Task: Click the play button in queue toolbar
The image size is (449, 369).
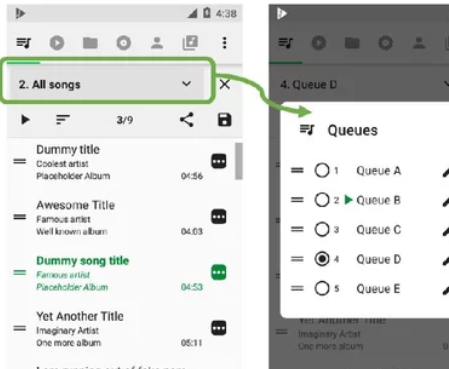Action: 25,120
